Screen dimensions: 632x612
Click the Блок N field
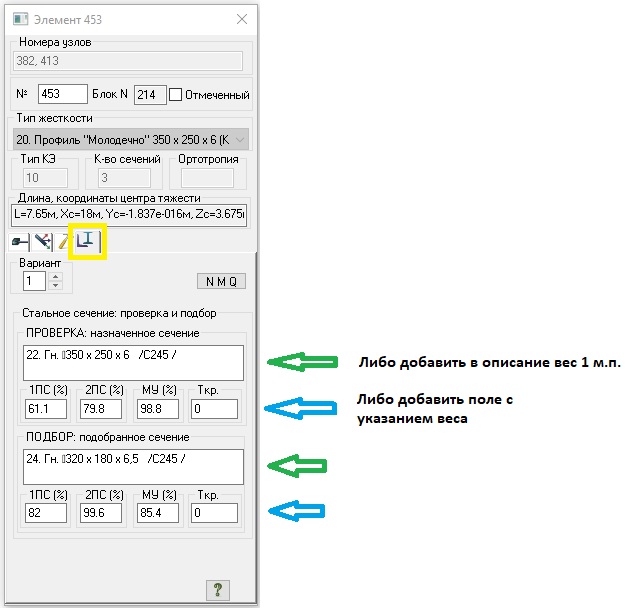149,95
